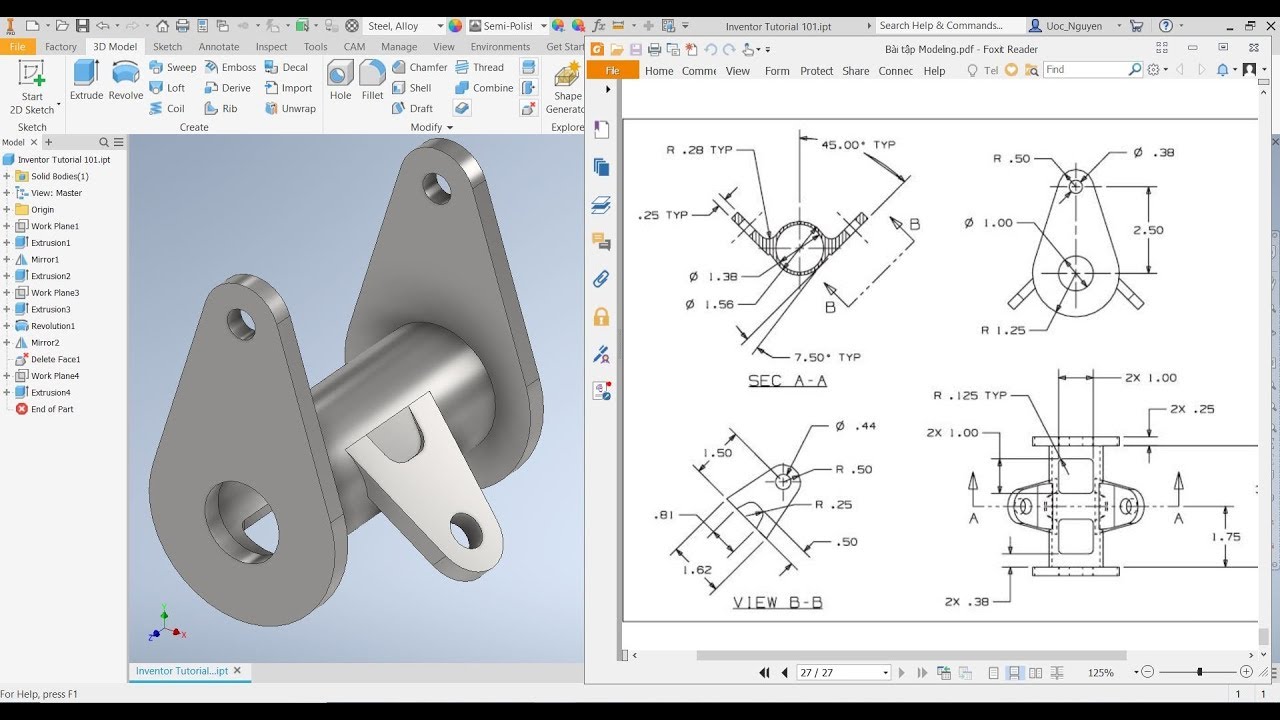The image size is (1280, 720).
Task: Expand Solid Bodies(1) in the model browser
Action: point(8,176)
